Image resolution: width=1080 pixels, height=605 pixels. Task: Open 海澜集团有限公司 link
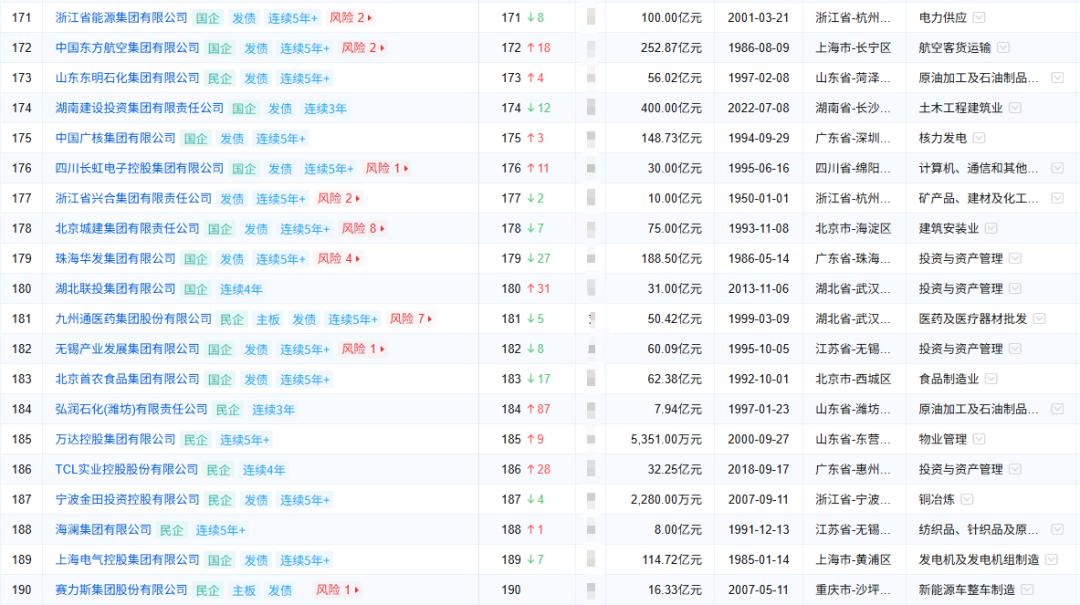[103, 530]
